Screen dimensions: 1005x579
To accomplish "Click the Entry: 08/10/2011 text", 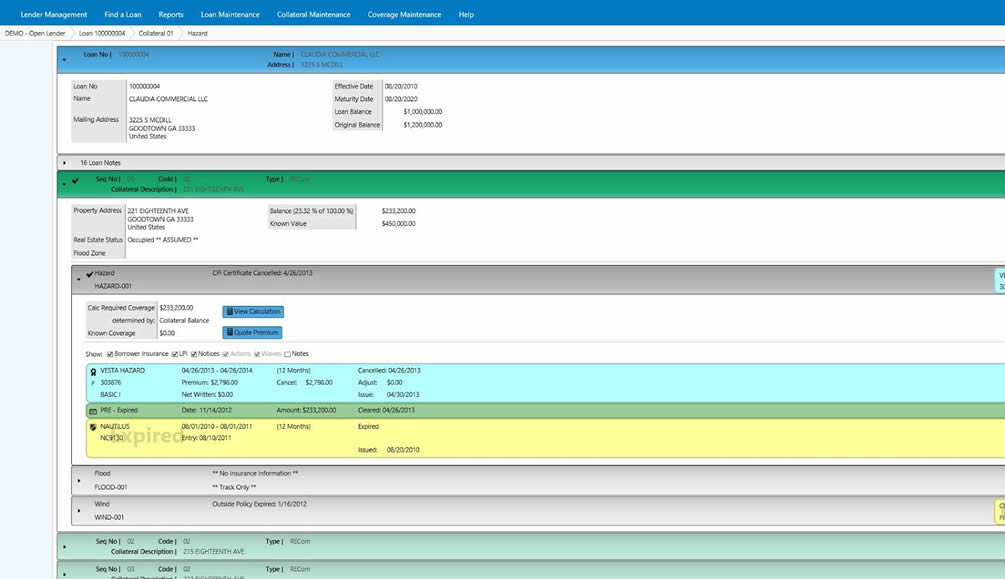I will tap(206, 439).
